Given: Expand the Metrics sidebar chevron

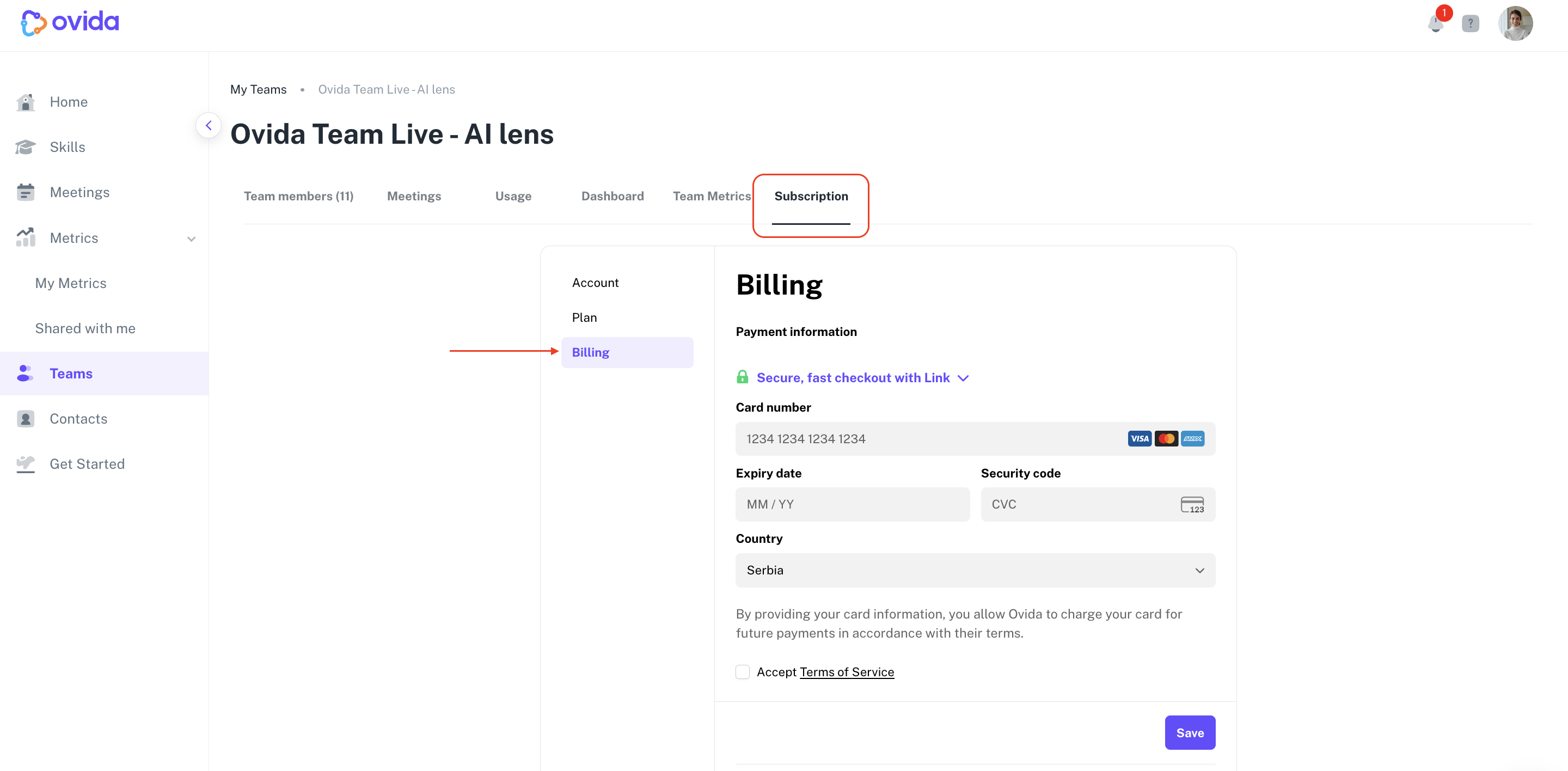Looking at the screenshot, I should 191,238.
